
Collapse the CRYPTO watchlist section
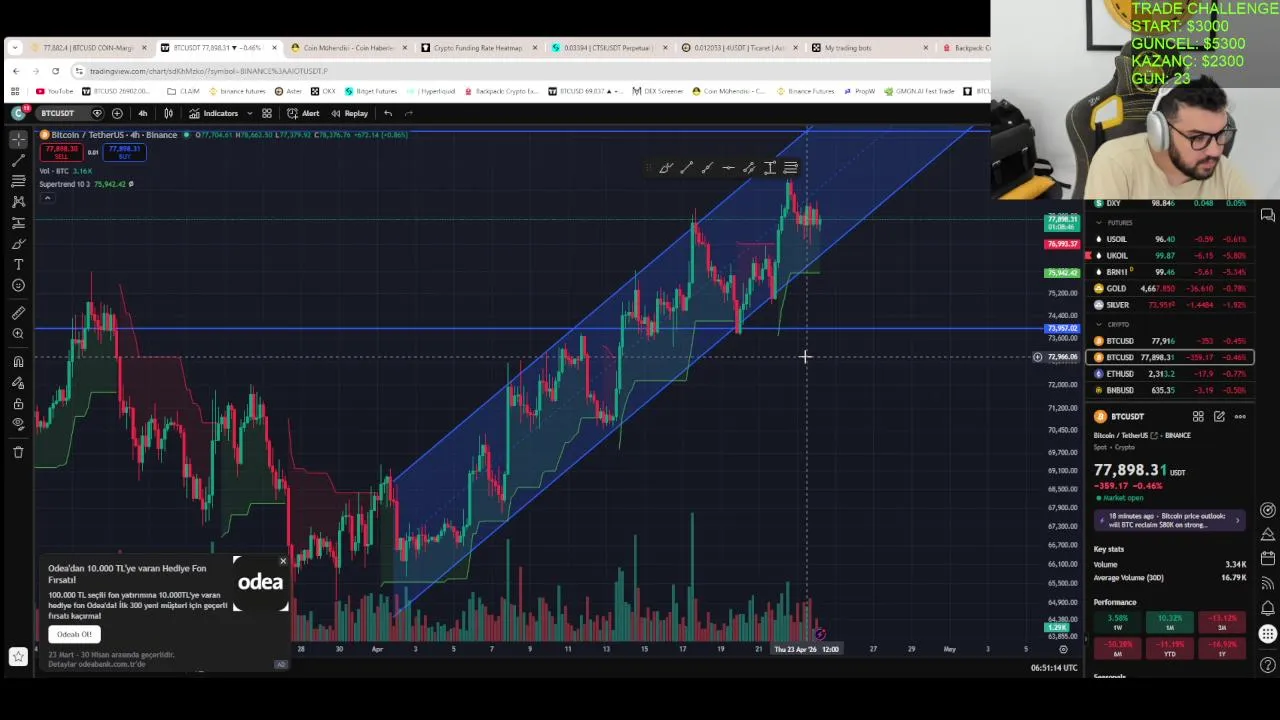[x=1099, y=324]
